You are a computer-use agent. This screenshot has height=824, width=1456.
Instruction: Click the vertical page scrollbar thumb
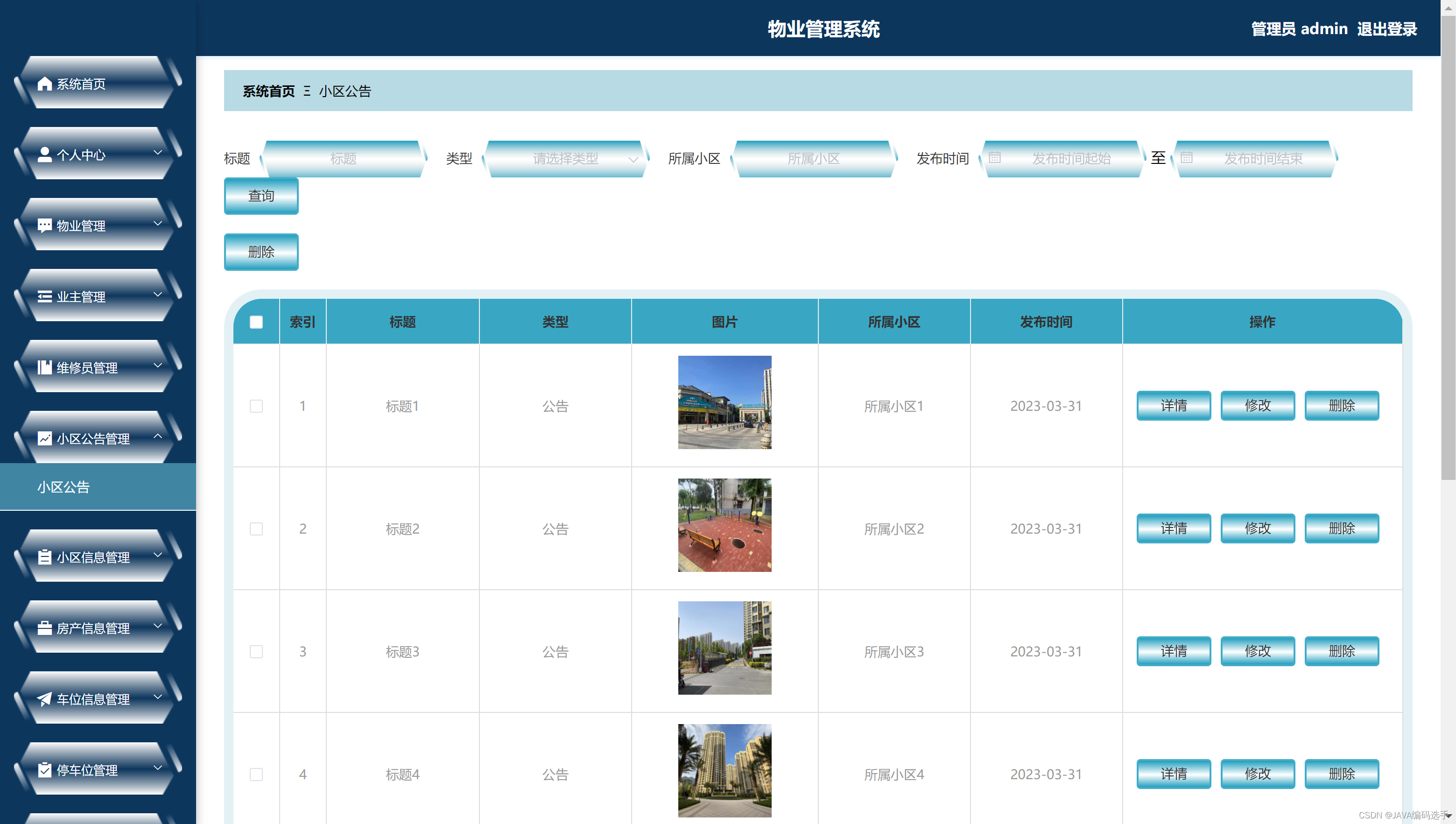(x=1448, y=249)
